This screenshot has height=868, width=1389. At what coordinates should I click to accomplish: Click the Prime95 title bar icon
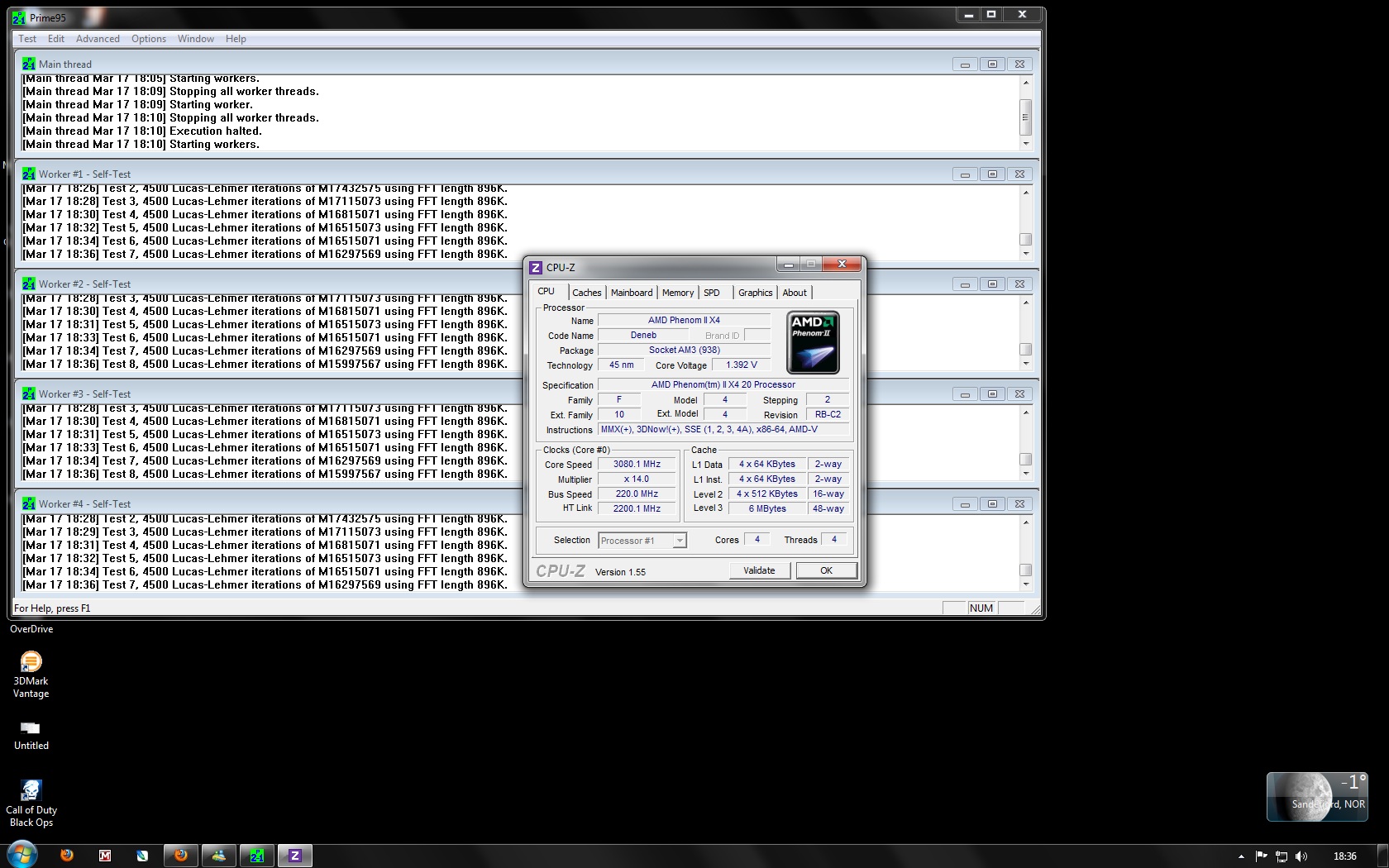point(19,17)
